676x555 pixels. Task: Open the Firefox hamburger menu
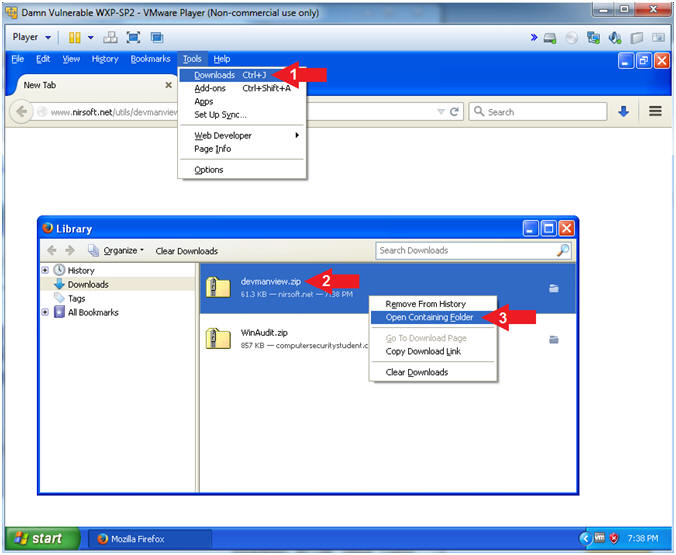655,111
